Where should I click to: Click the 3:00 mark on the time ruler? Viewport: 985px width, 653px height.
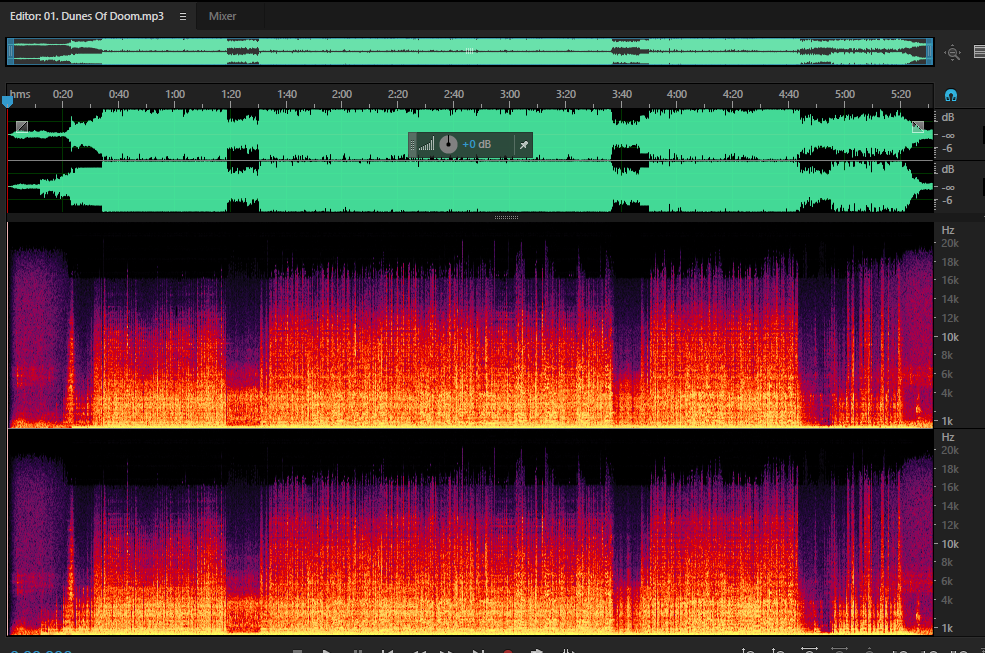tap(510, 94)
